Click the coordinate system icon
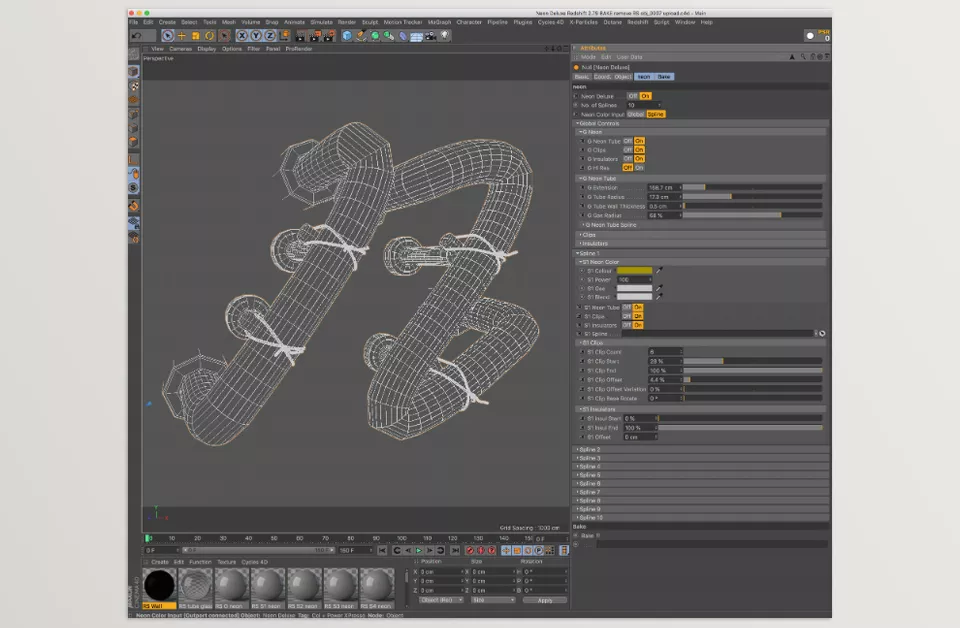This screenshot has width=960, height=628. click(x=284, y=36)
